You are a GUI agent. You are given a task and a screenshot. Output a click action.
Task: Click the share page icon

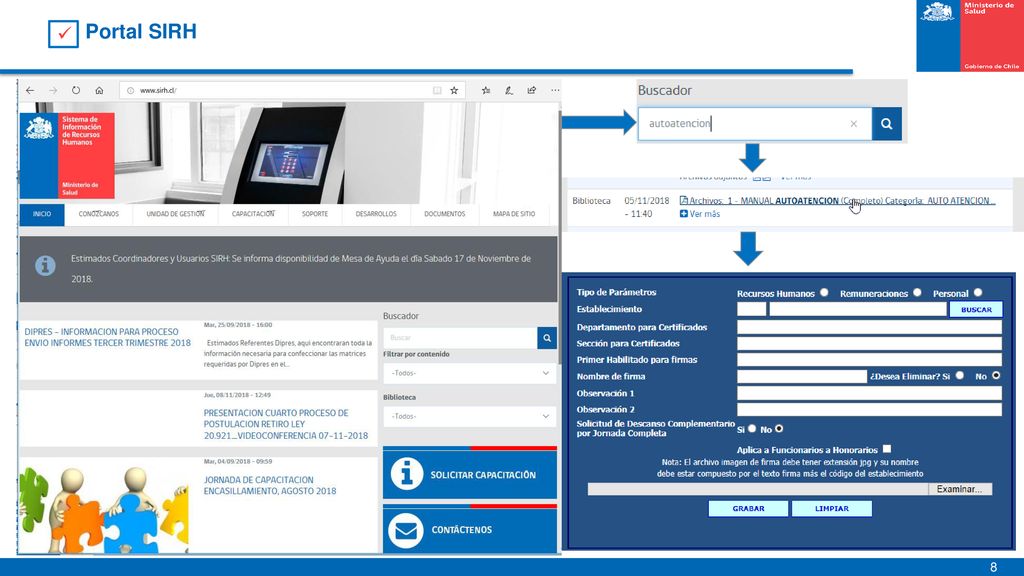[x=532, y=90]
